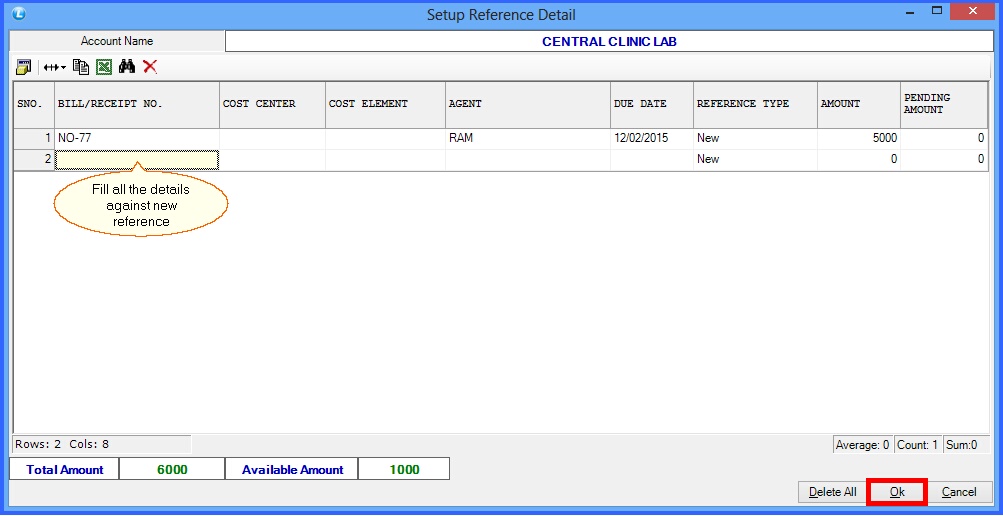Select row header 1
1003x516 pixels.
[x=34, y=138]
